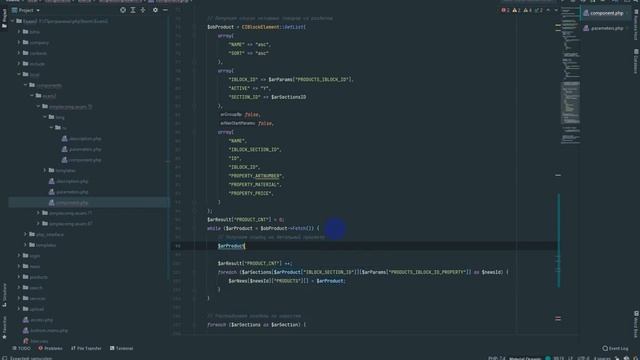Open the Event Log

(x=616, y=348)
